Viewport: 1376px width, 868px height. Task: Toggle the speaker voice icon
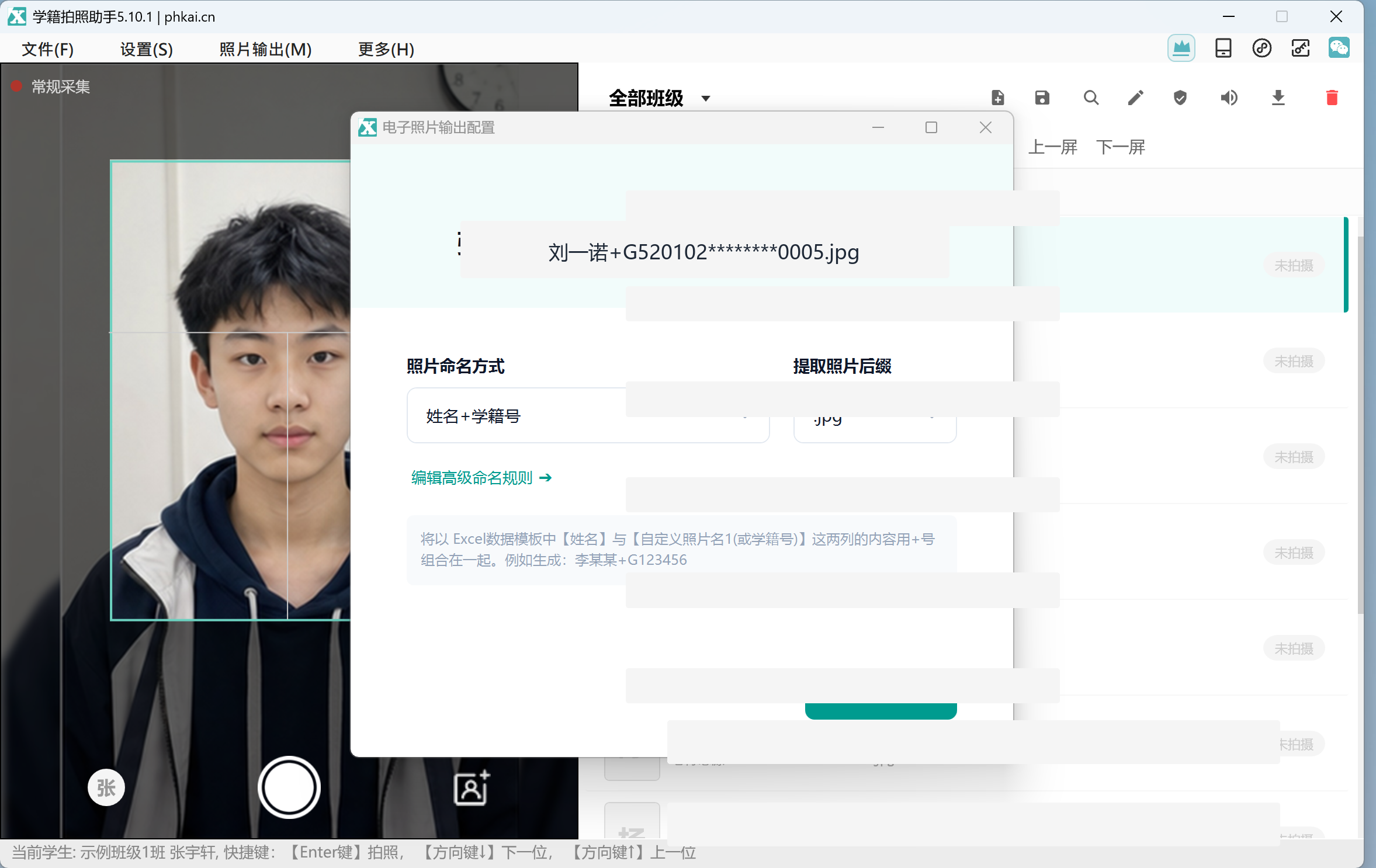click(x=1229, y=98)
